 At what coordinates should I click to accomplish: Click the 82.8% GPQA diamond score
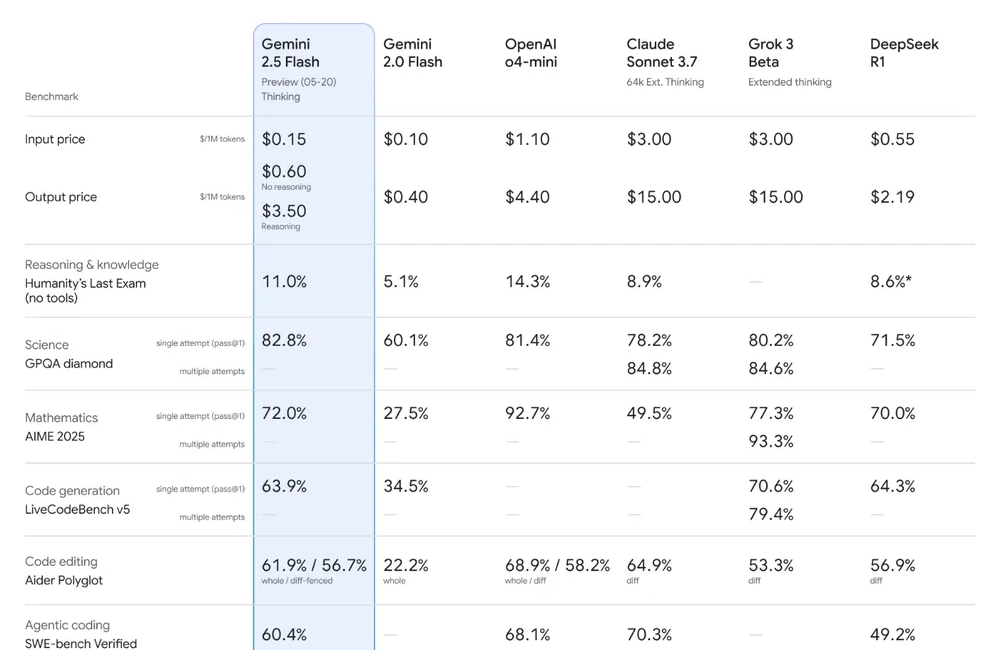(284, 340)
